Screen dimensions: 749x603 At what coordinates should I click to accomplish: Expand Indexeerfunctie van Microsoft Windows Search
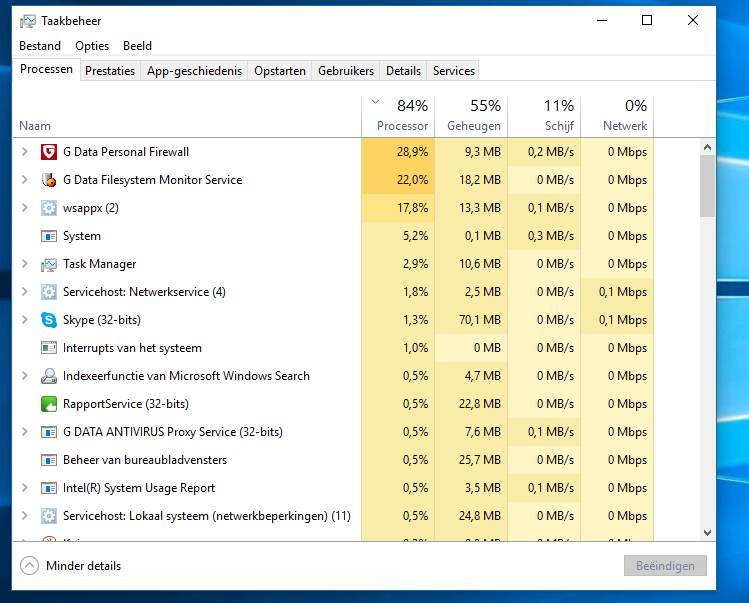(25, 376)
